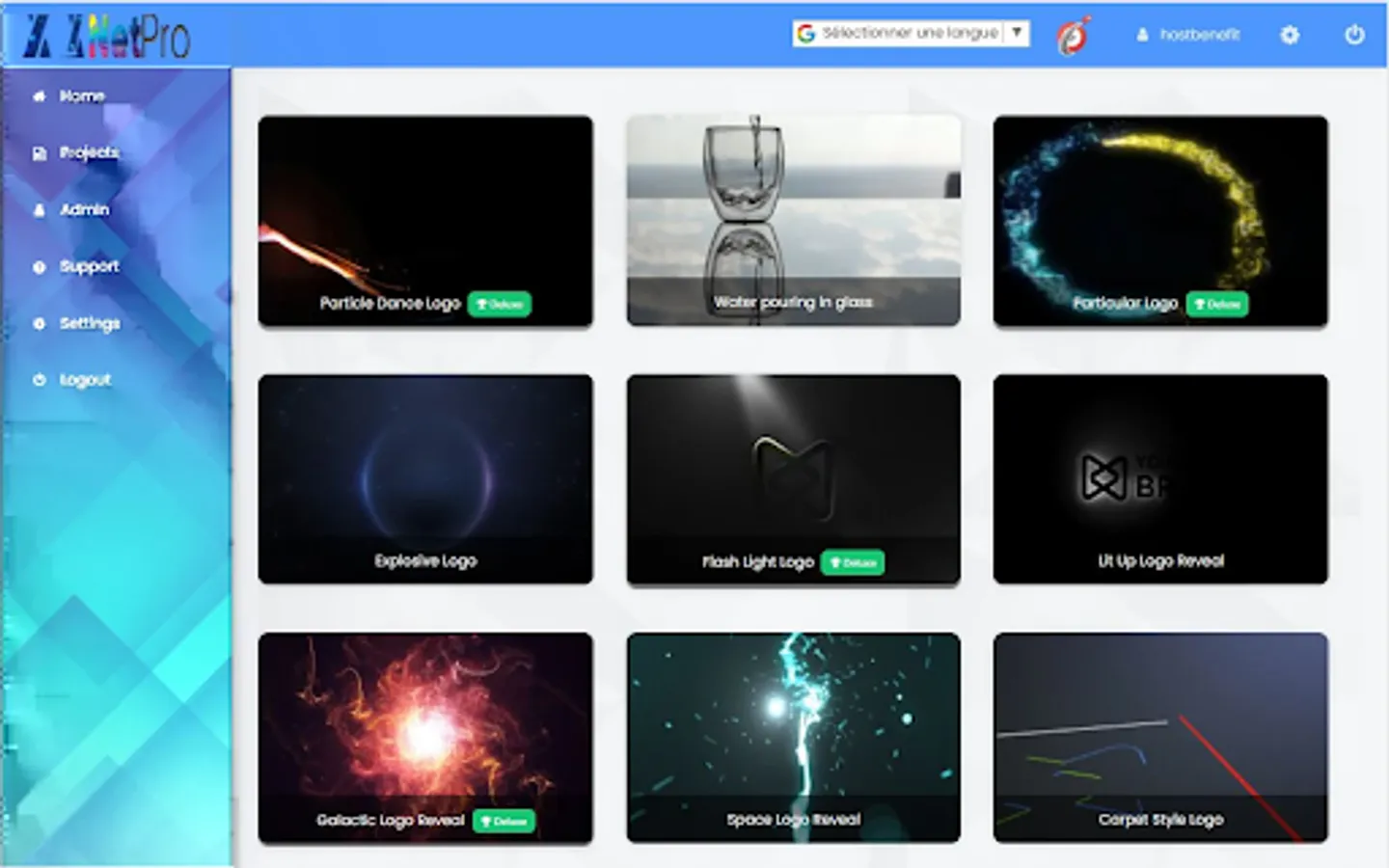Click the Admin person icon in sidebar
Viewport: 1389px width, 868px height.
pyautogui.click(x=40, y=209)
